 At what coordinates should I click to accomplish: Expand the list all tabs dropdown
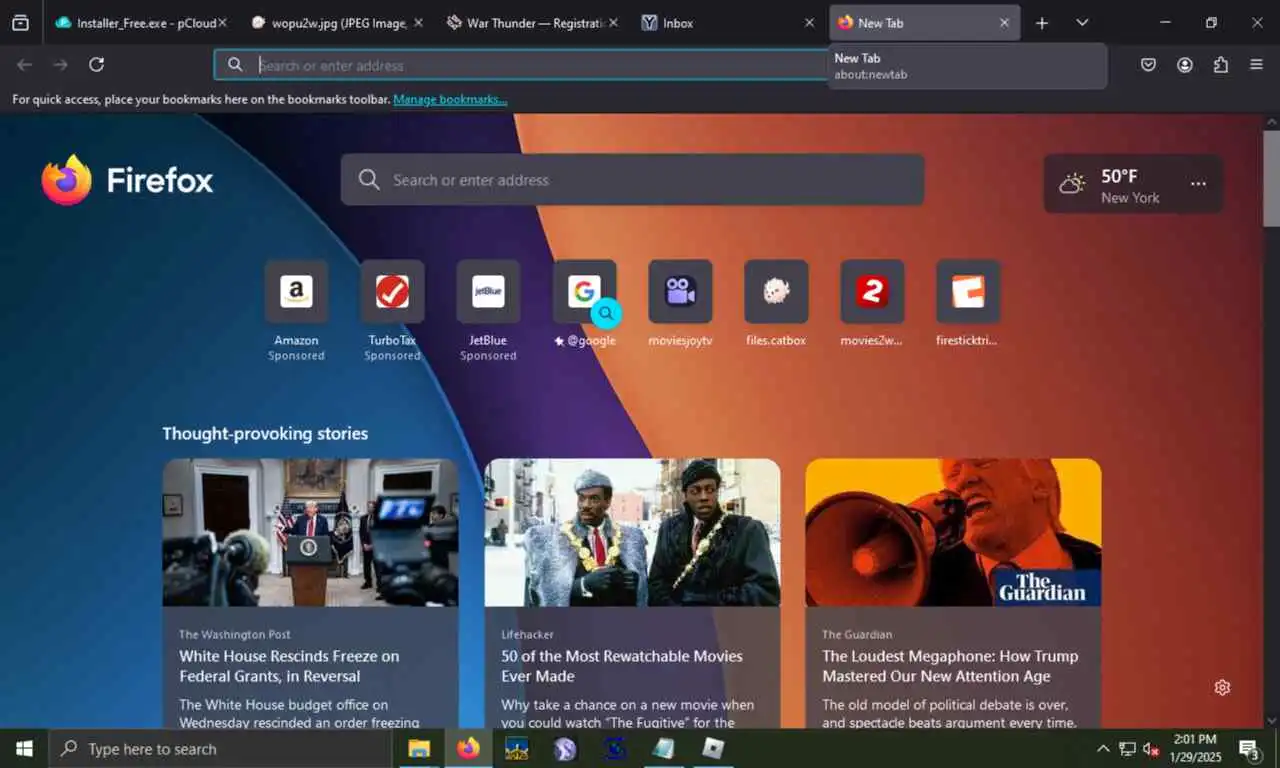(x=1082, y=22)
